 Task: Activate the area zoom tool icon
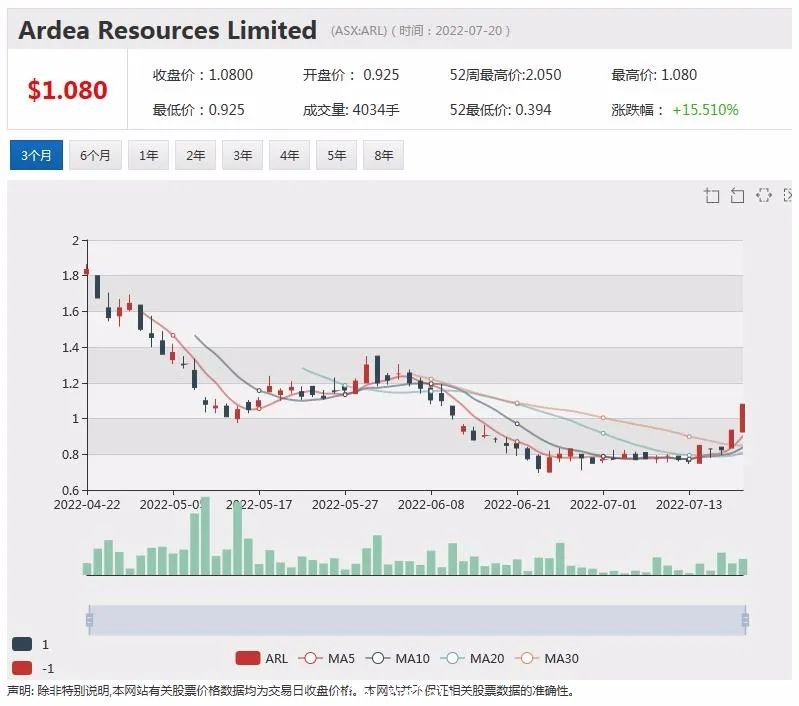[712, 195]
